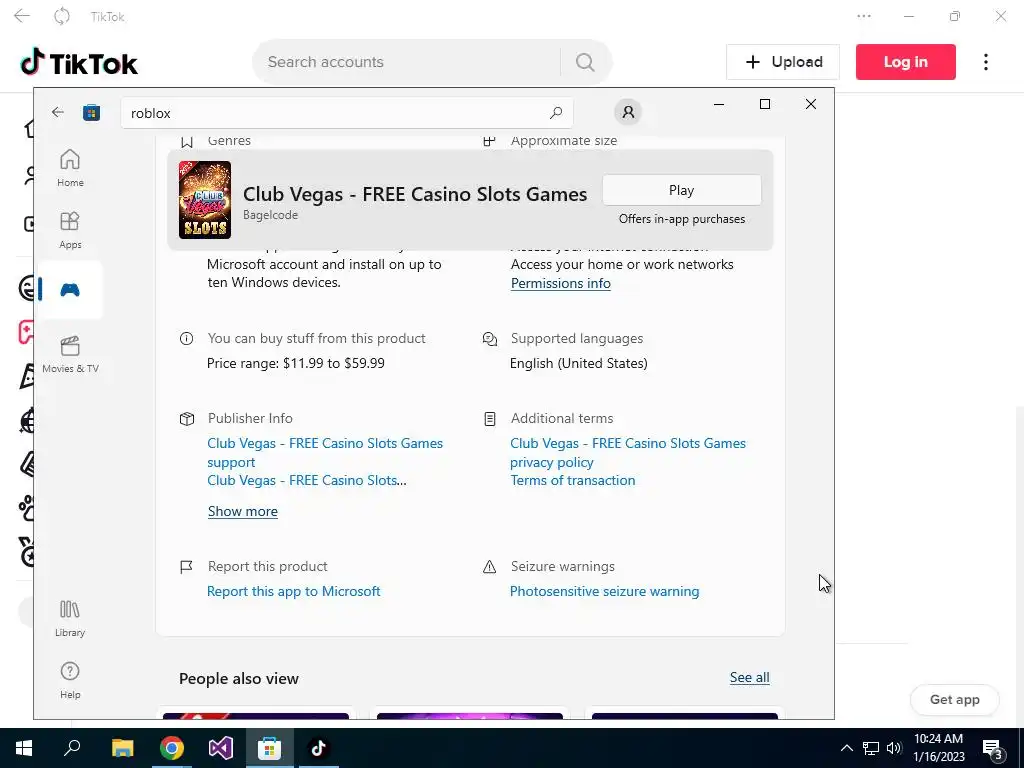
Task: Click info icon beside buy stuff text
Action: tap(186, 338)
